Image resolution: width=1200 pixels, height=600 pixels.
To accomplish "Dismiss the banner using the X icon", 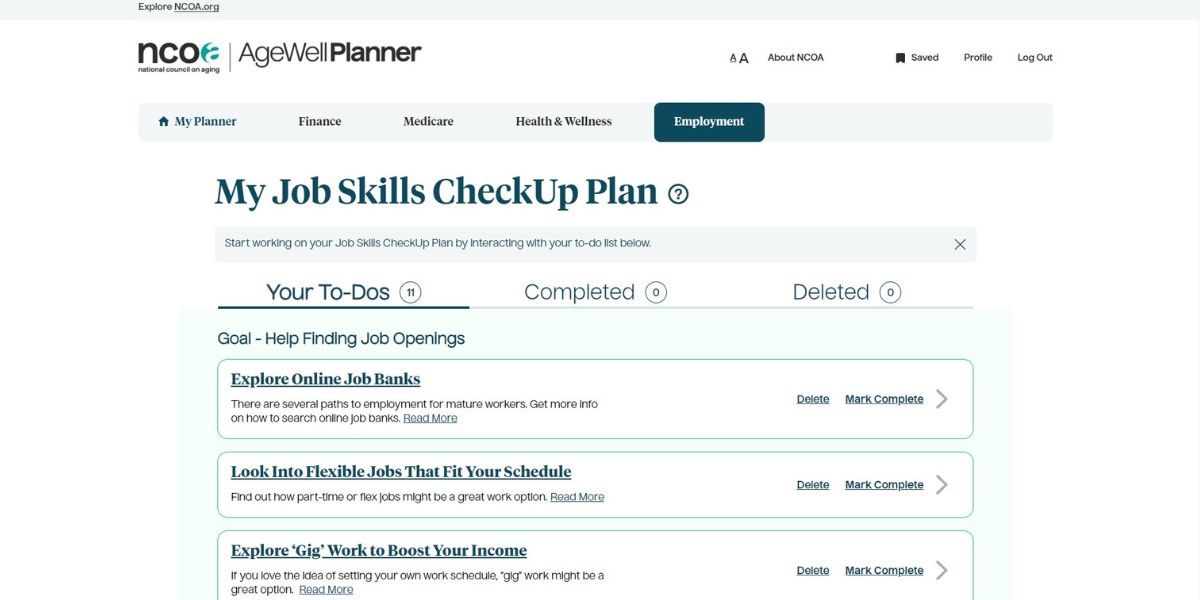I will point(959,243).
